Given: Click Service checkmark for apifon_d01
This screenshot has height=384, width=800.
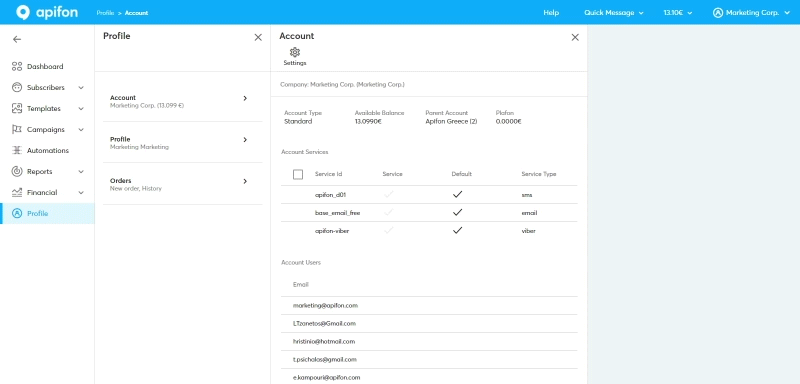Looking at the screenshot, I should pyautogui.click(x=389, y=194).
